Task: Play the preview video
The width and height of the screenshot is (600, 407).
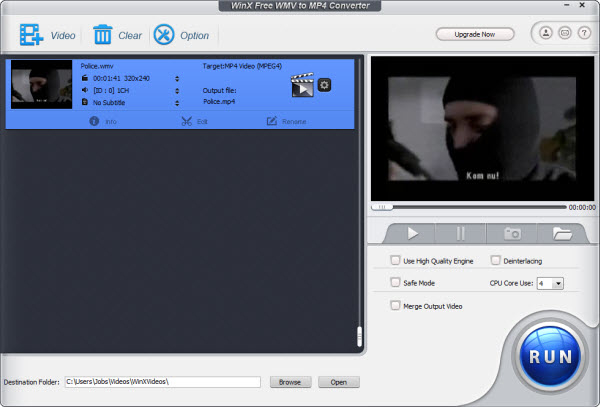Action: (412, 233)
